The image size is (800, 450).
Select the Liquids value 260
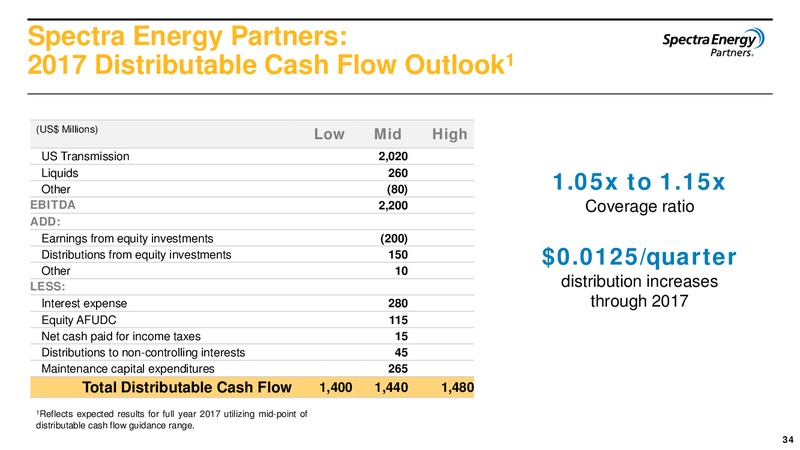click(x=398, y=173)
